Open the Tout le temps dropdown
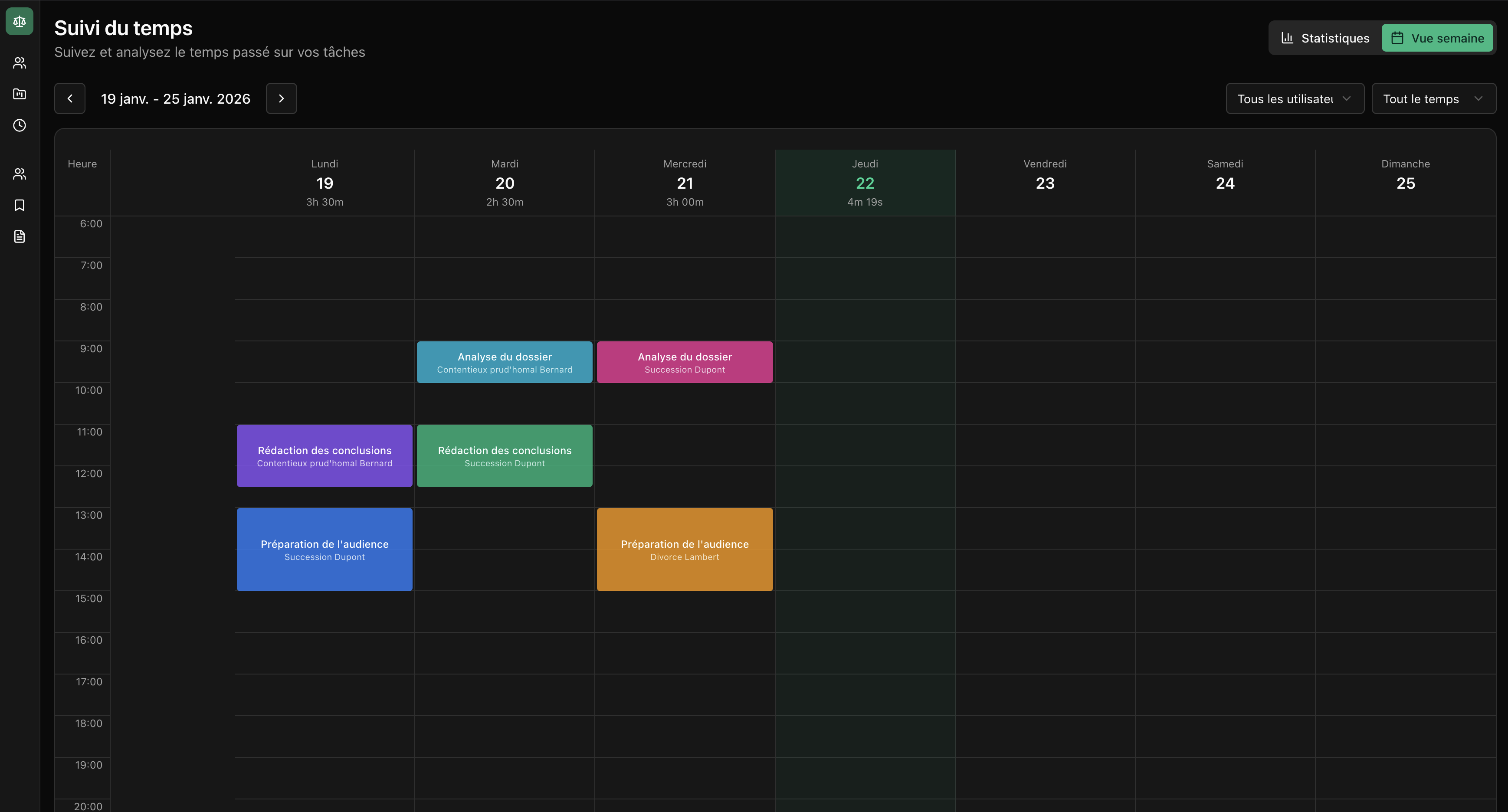 pyautogui.click(x=1433, y=99)
